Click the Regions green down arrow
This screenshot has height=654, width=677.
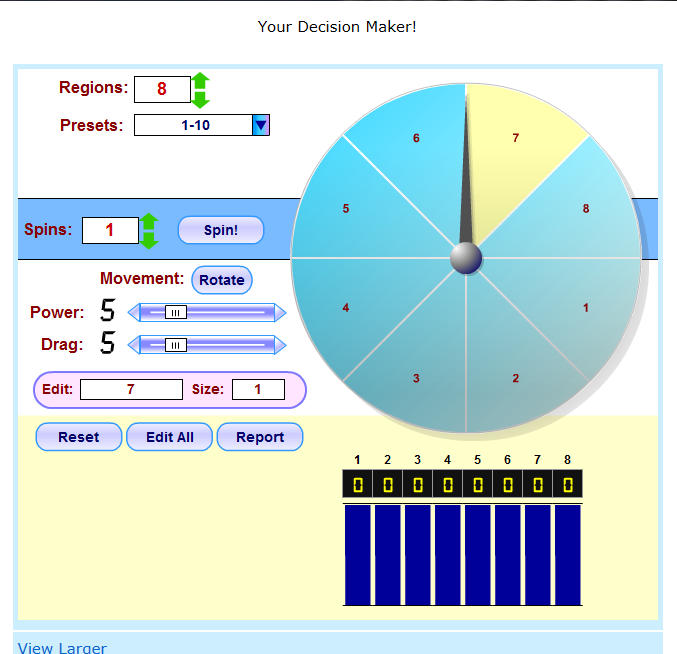click(201, 99)
